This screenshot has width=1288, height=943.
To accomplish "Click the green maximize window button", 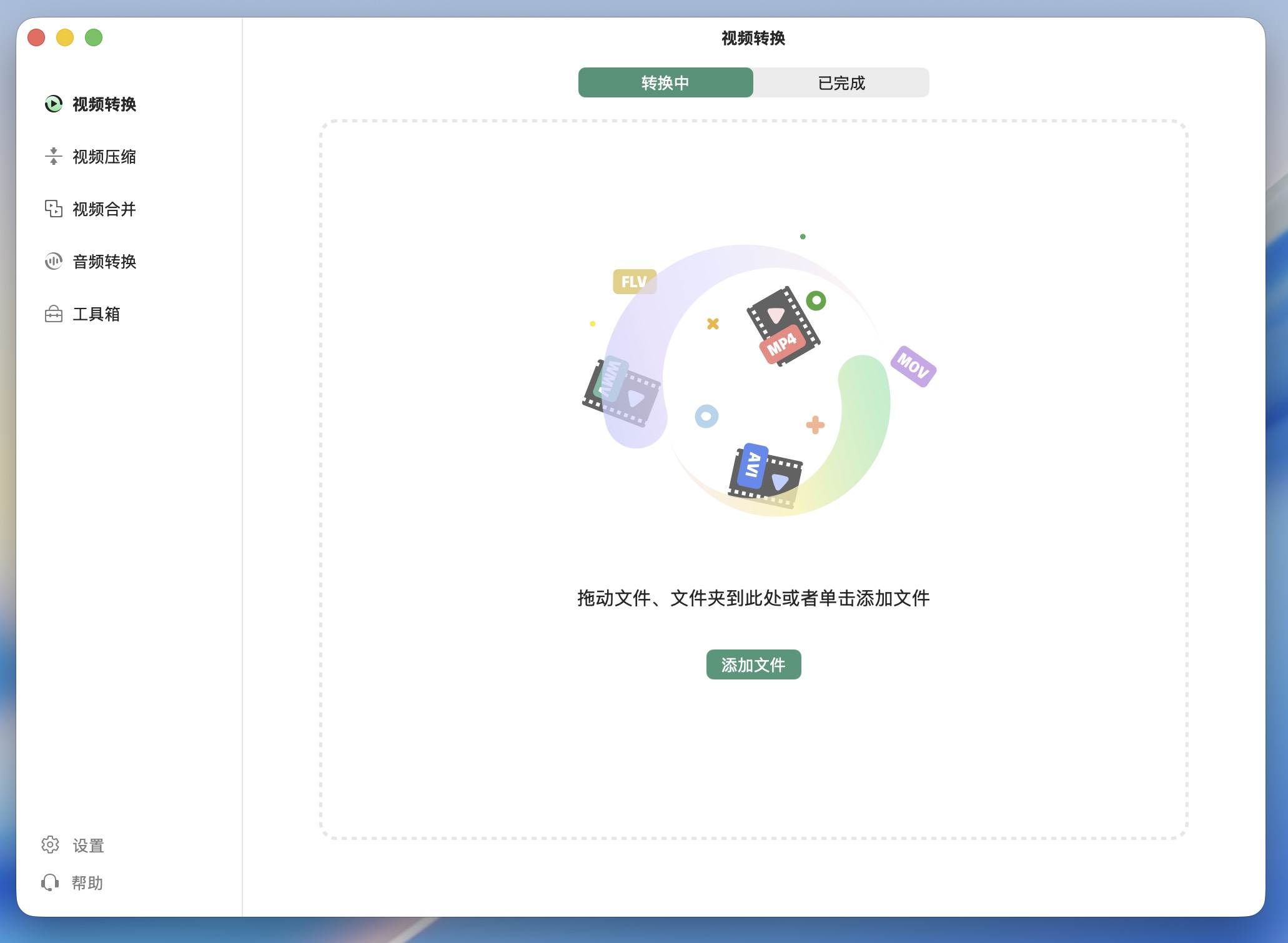I will pyautogui.click(x=94, y=38).
